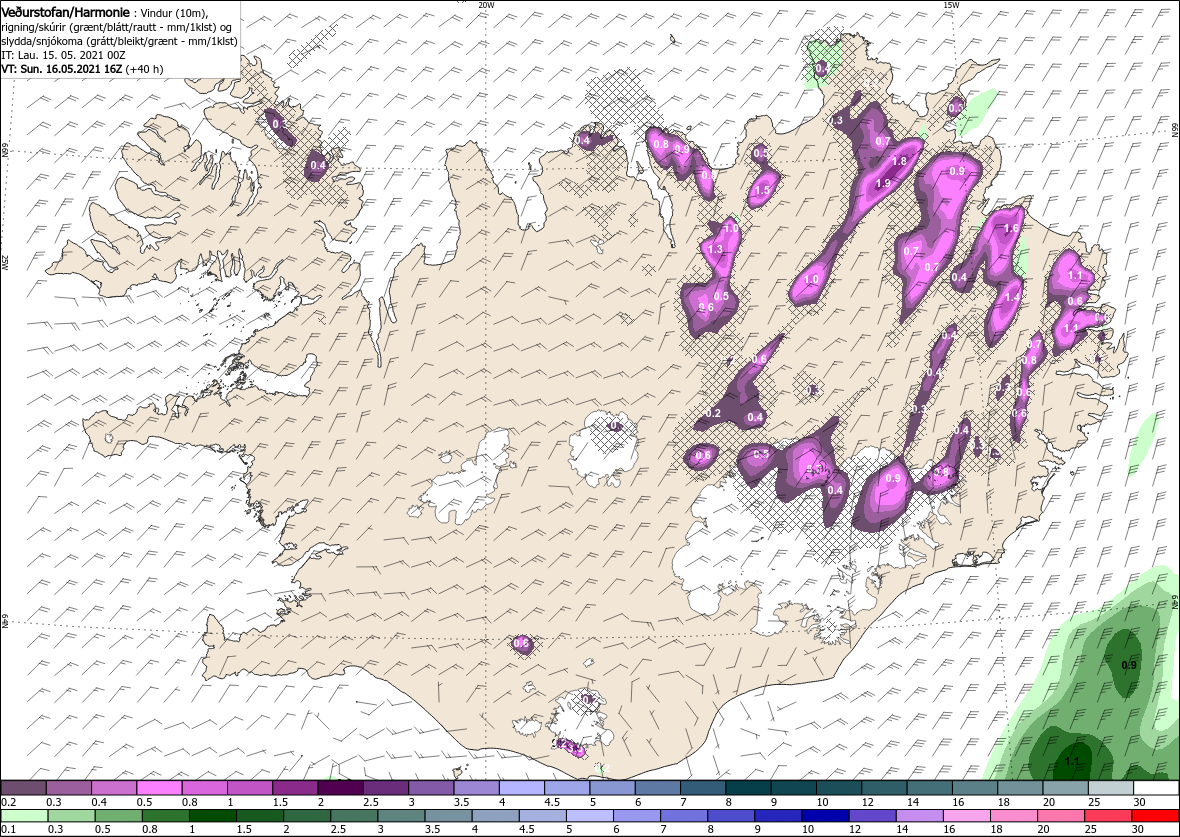Select the 1.5 magenta swatch in the upper legend row

point(295,788)
